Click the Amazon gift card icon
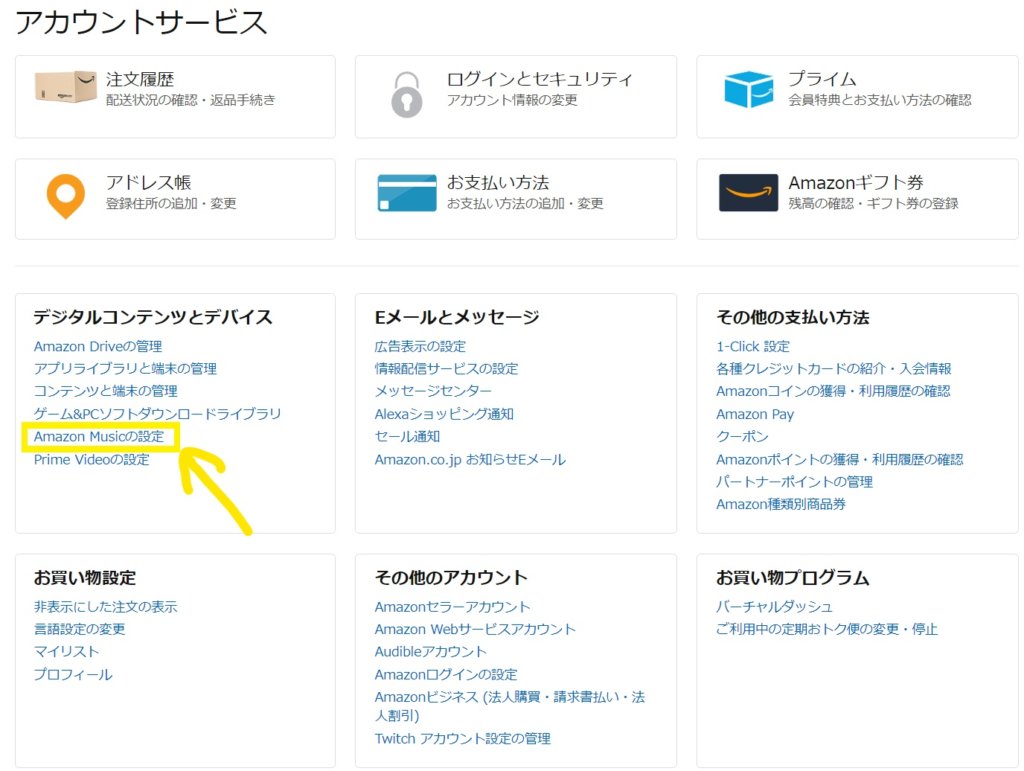 pyautogui.click(x=748, y=193)
